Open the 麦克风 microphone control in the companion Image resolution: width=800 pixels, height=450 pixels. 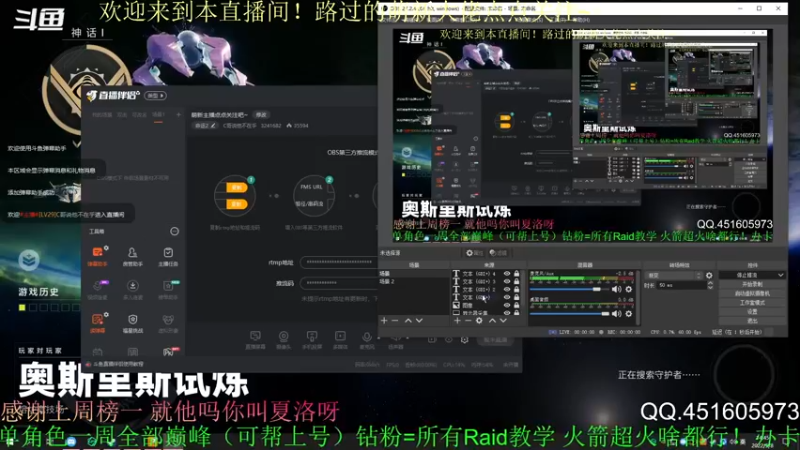coord(367,340)
